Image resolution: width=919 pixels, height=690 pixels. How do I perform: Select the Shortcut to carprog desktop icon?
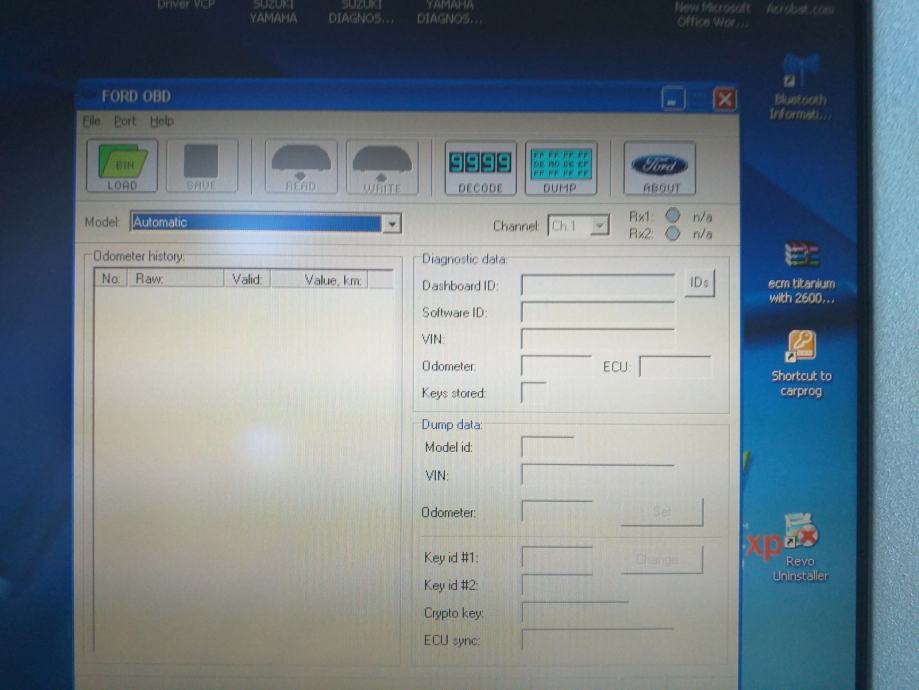[x=801, y=363]
